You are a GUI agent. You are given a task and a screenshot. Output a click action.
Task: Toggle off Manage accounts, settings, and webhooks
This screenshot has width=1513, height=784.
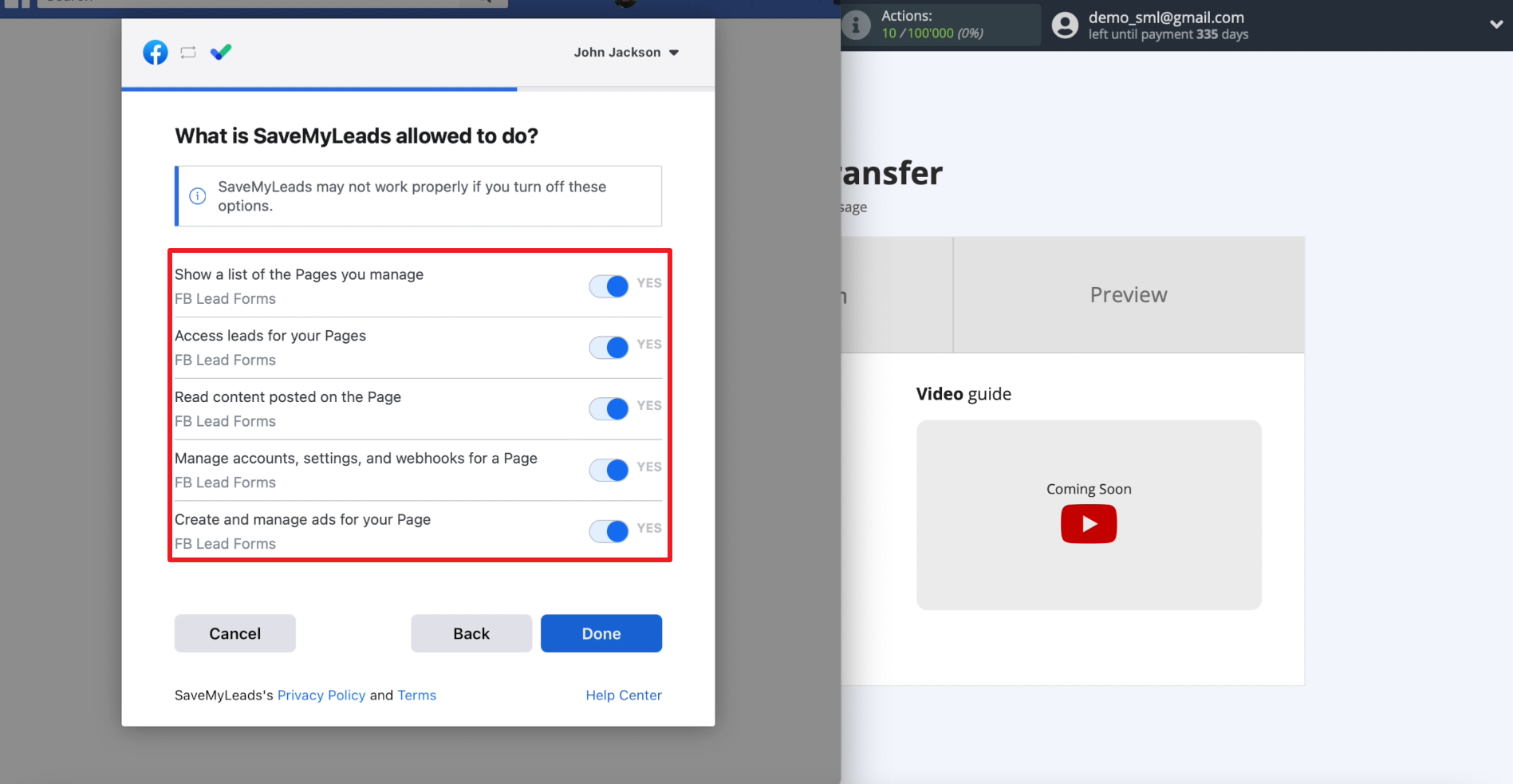pos(609,471)
